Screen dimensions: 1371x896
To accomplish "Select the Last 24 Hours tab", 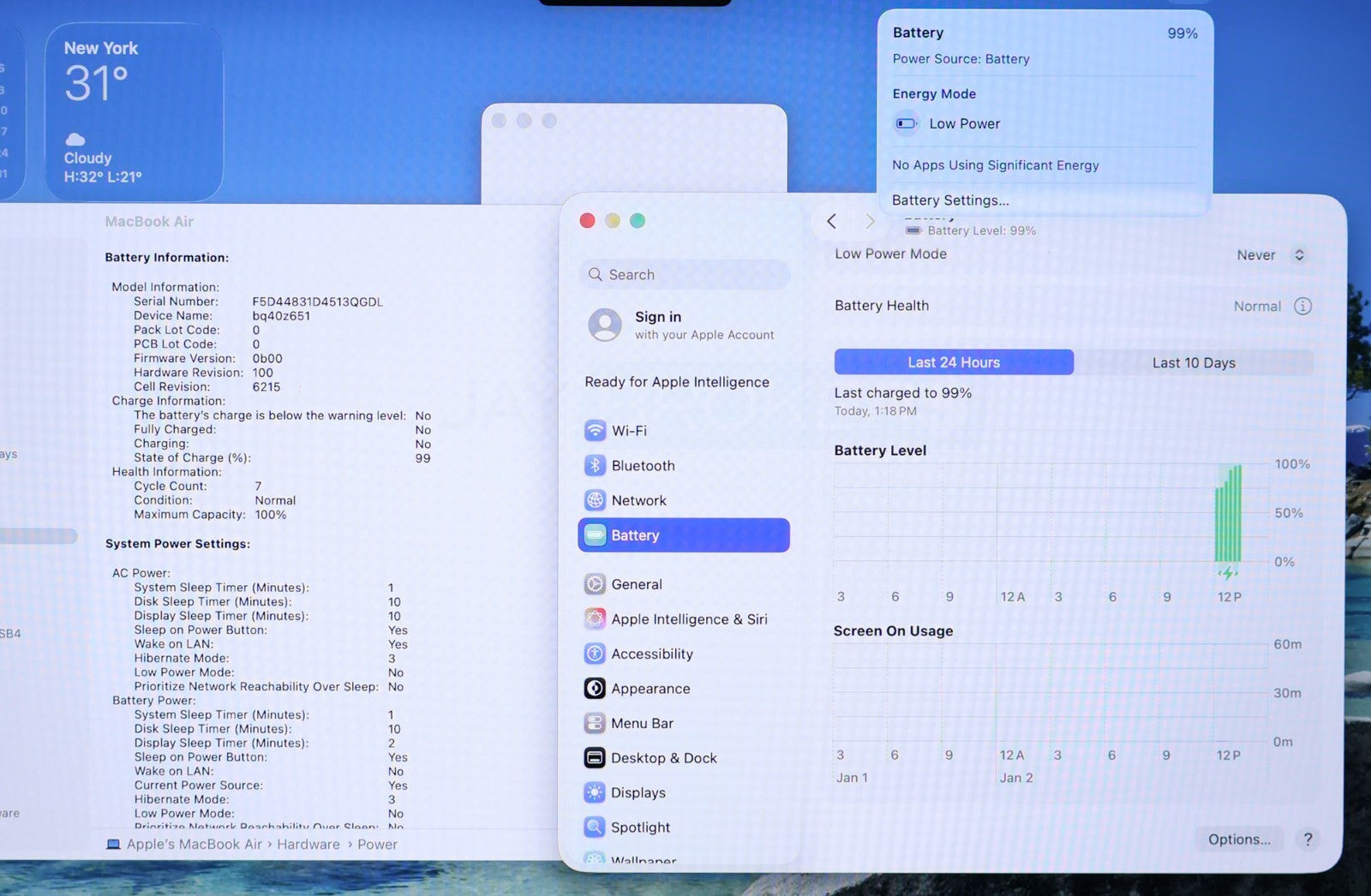I will [953, 363].
